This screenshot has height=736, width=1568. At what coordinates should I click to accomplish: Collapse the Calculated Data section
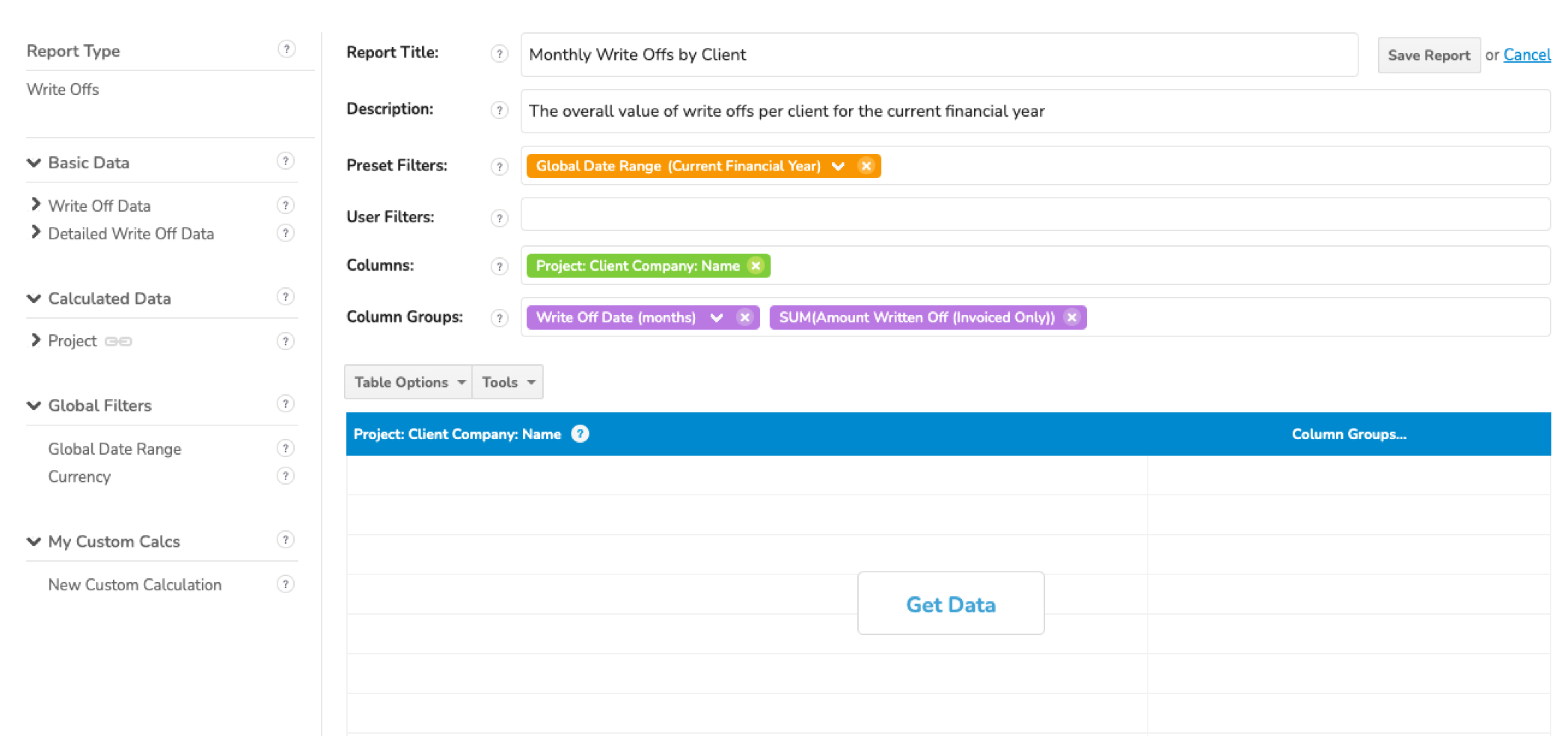coord(34,298)
